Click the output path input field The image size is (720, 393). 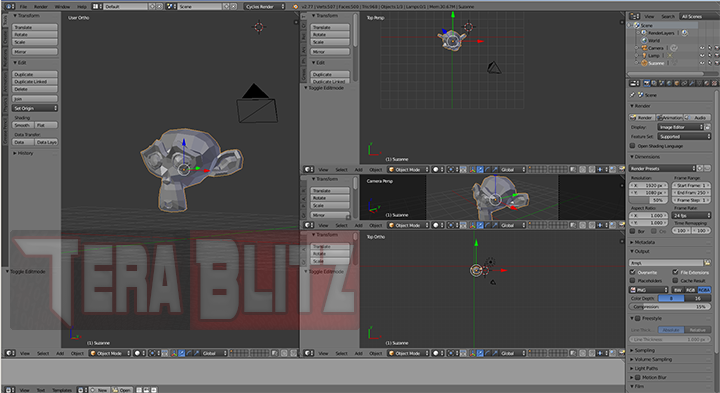(x=666, y=263)
